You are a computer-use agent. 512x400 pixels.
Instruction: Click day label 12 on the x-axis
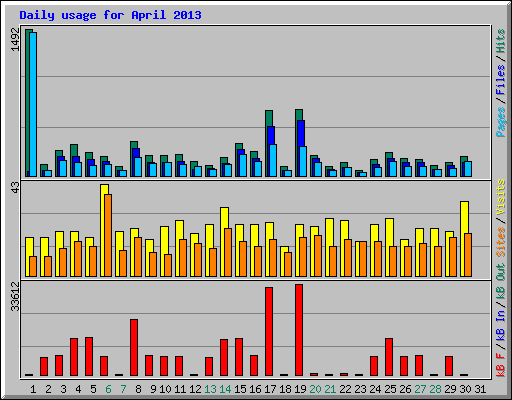pyautogui.click(x=195, y=389)
